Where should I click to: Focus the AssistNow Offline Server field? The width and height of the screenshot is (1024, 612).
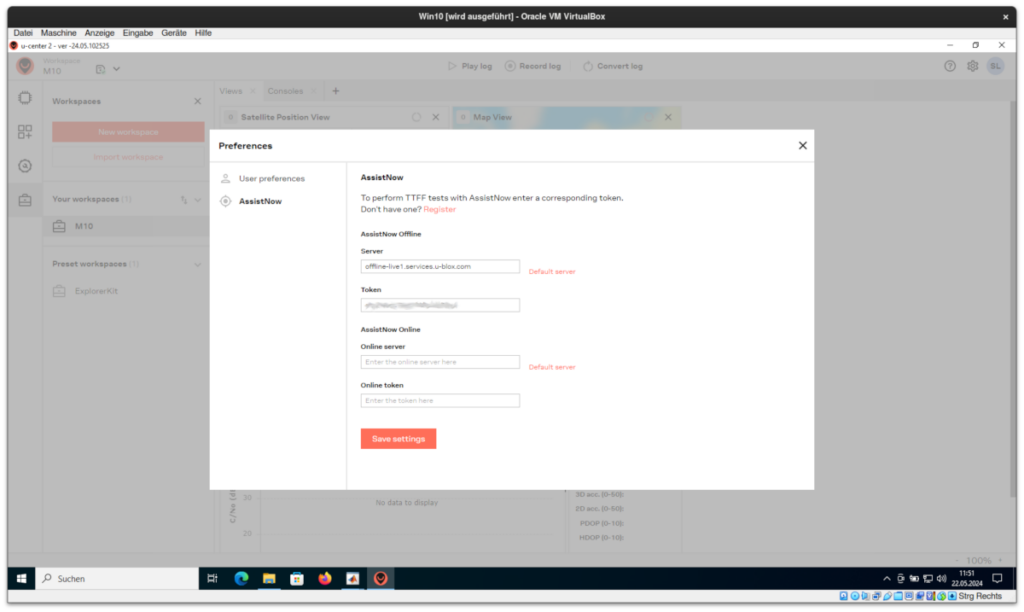[440, 266]
